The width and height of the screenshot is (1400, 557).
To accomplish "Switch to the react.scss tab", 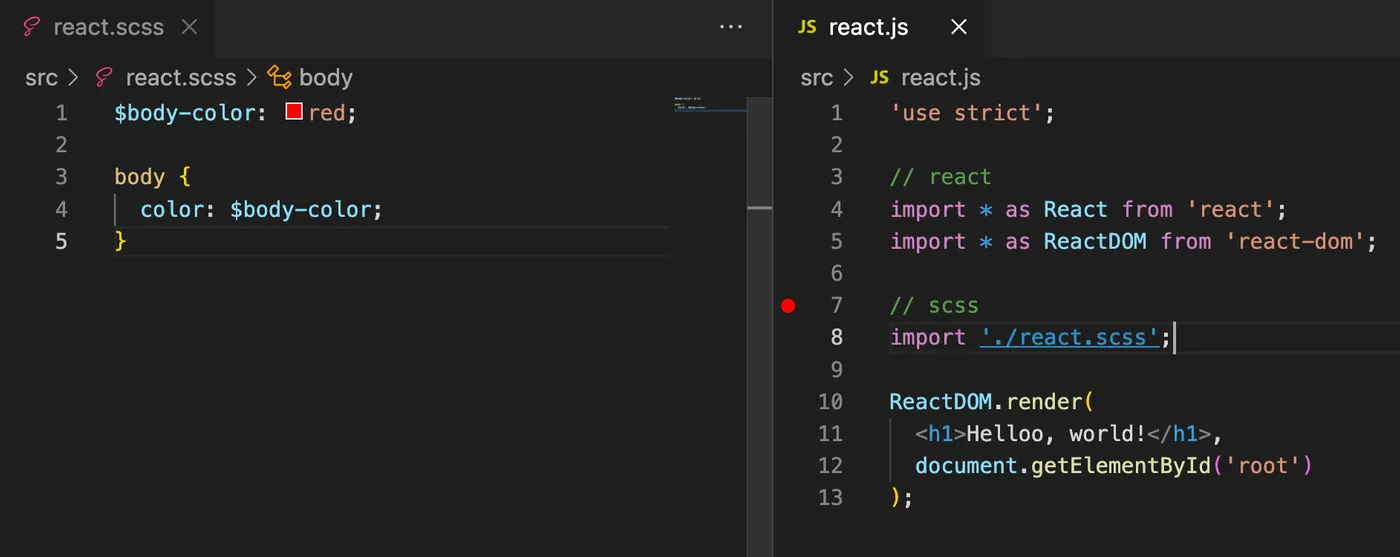I will tap(108, 27).
